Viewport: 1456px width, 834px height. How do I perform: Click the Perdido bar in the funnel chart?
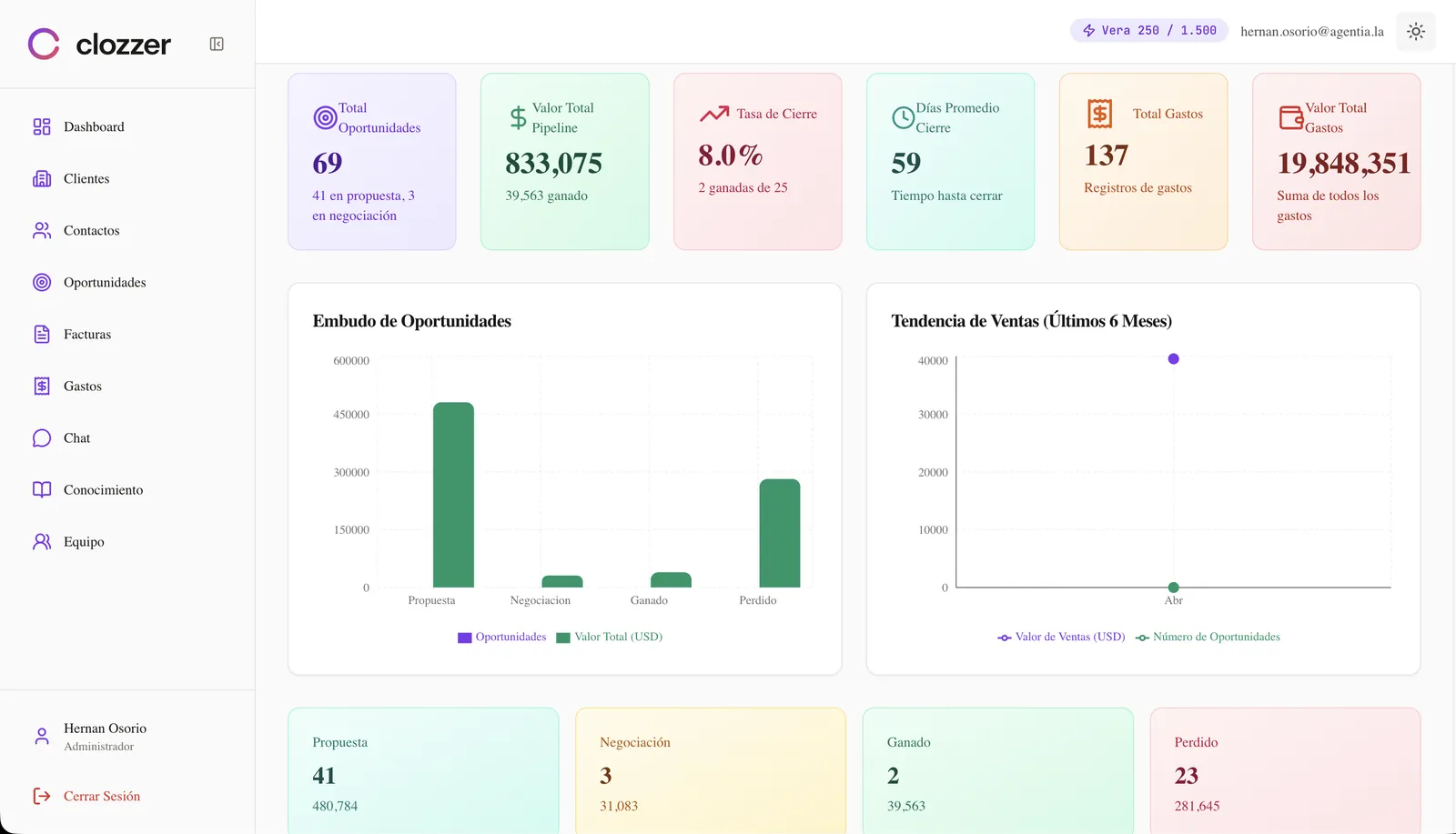pos(780,533)
